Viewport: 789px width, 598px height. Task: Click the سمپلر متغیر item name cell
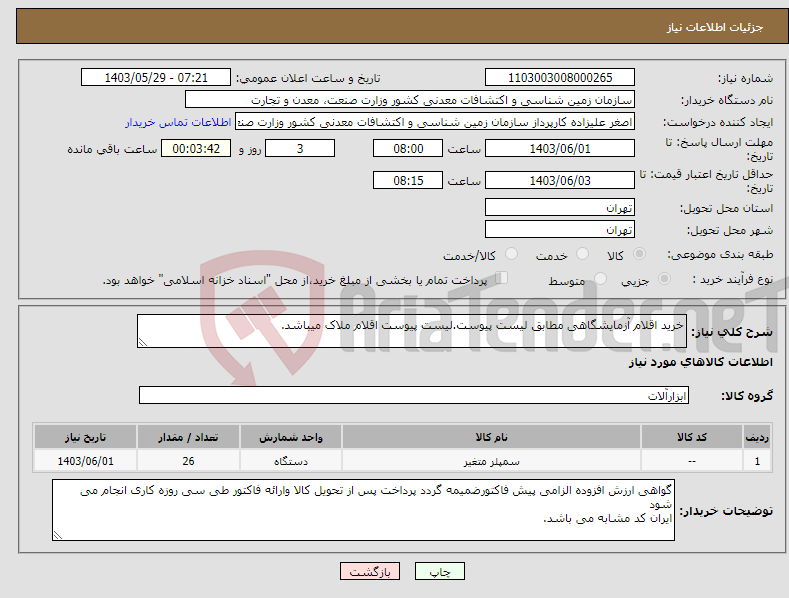(492, 461)
